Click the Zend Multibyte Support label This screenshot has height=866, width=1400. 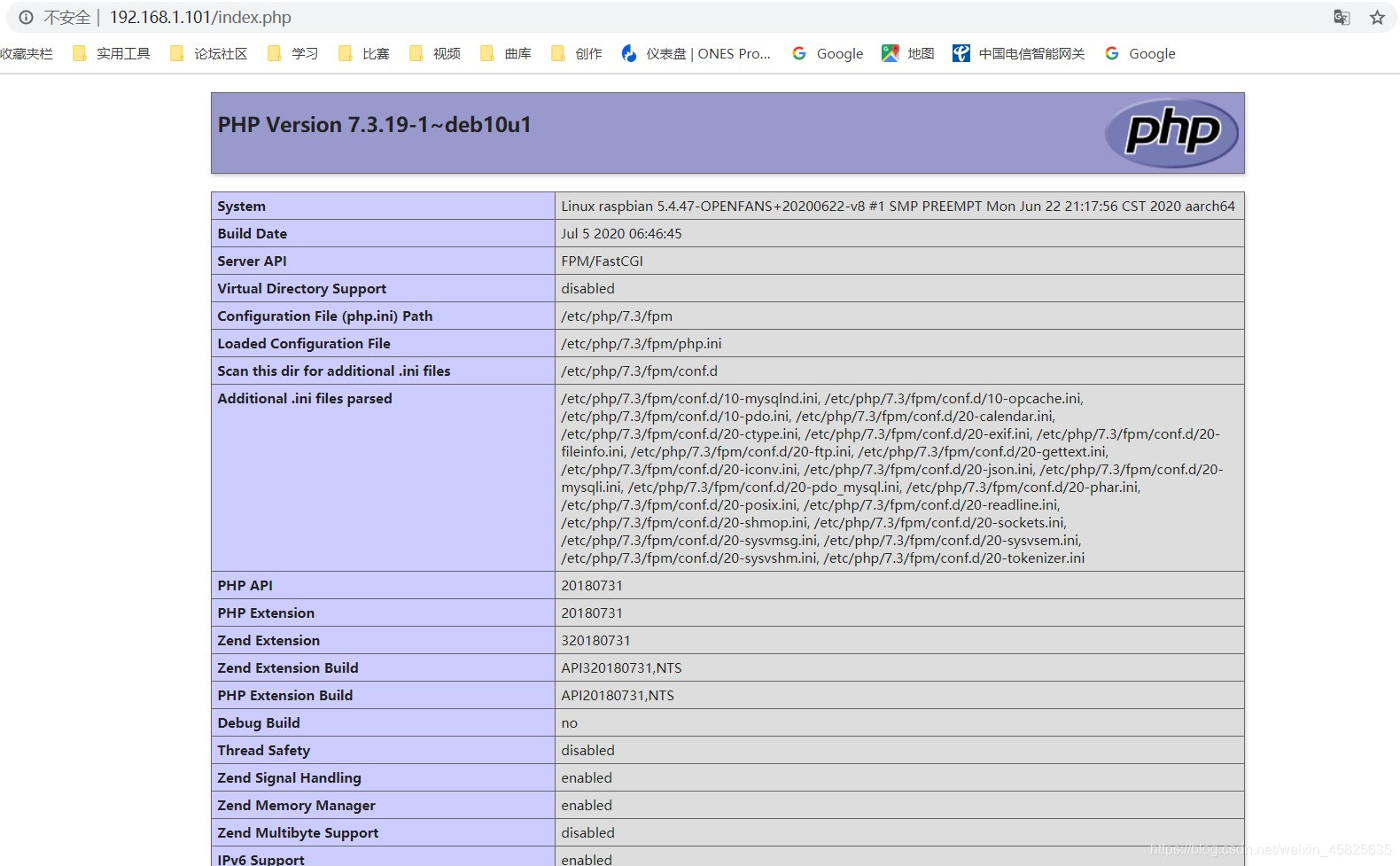[x=298, y=832]
